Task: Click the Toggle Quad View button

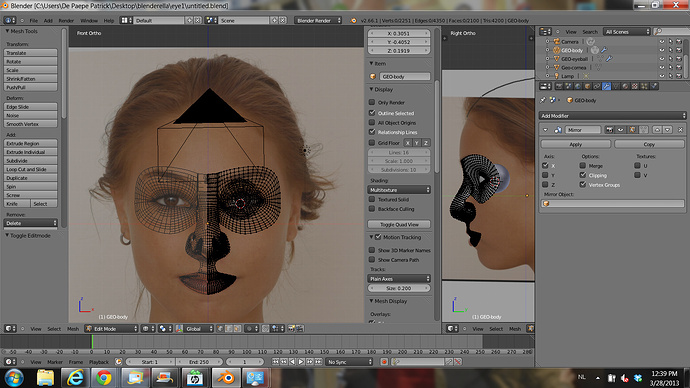Action: [x=399, y=224]
